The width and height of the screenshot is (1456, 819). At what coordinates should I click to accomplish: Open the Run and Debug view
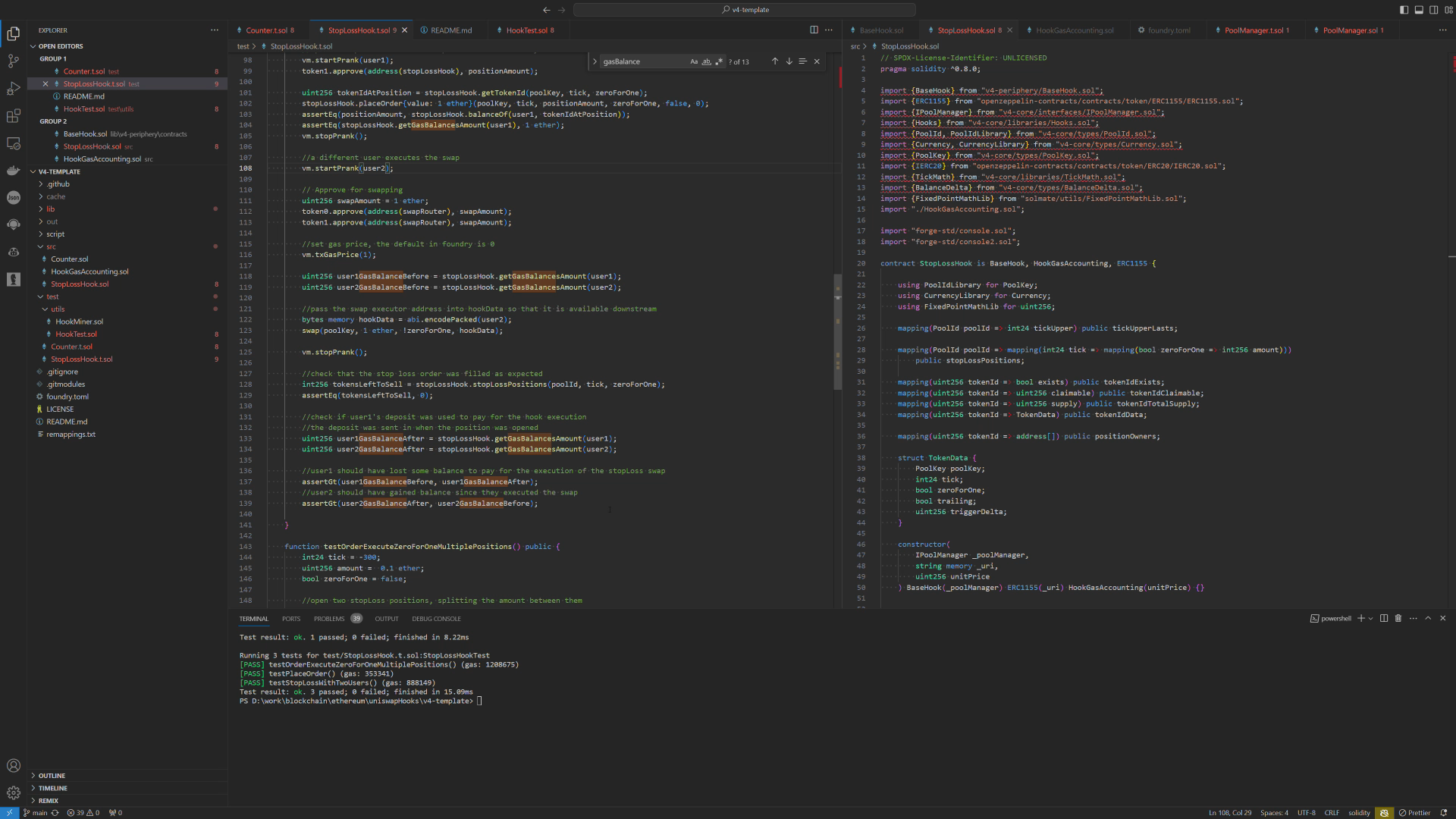[13, 89]
